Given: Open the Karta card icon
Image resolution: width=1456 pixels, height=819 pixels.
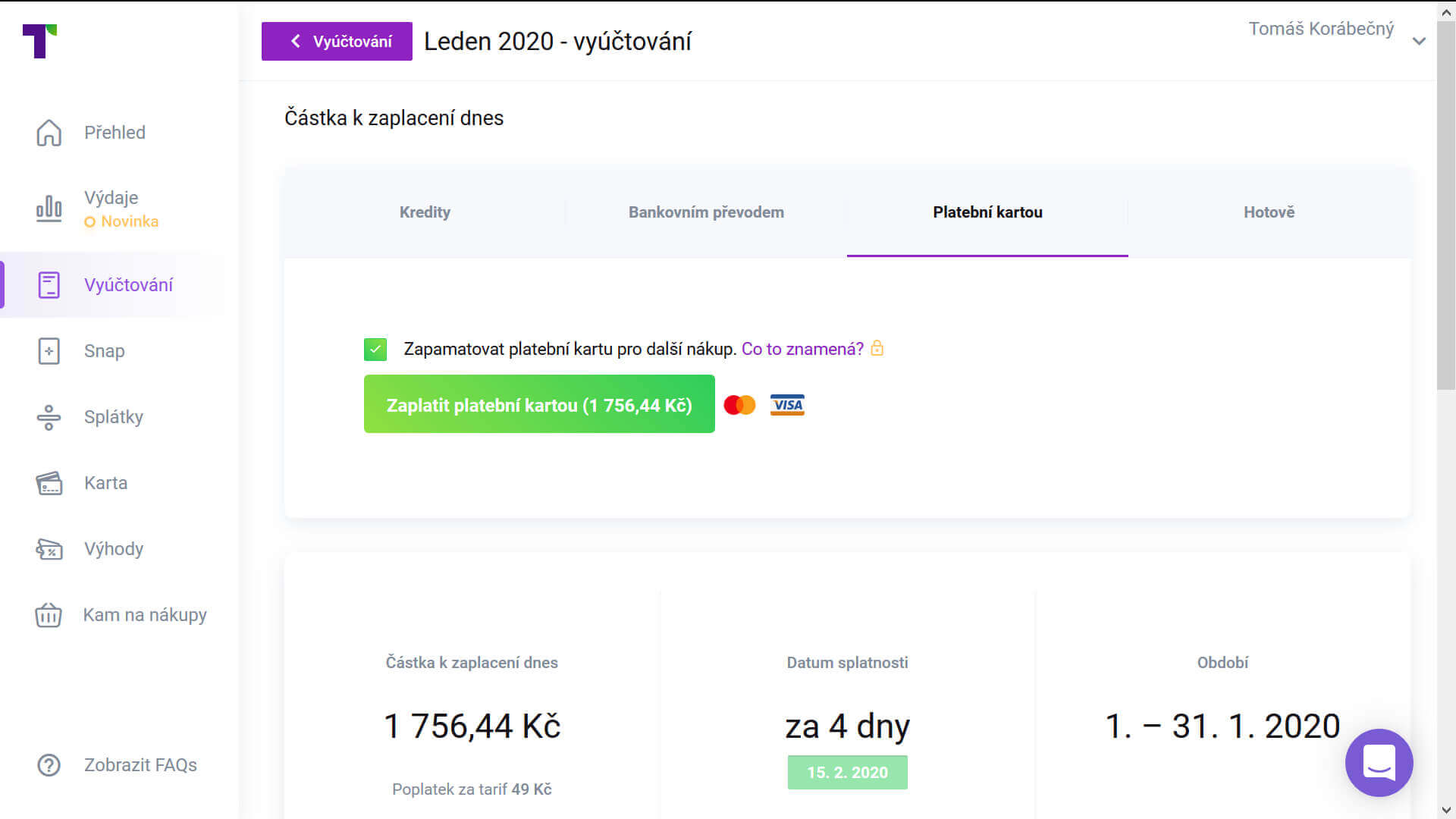Looking at the screenshot, I should [x=49, y=482].
